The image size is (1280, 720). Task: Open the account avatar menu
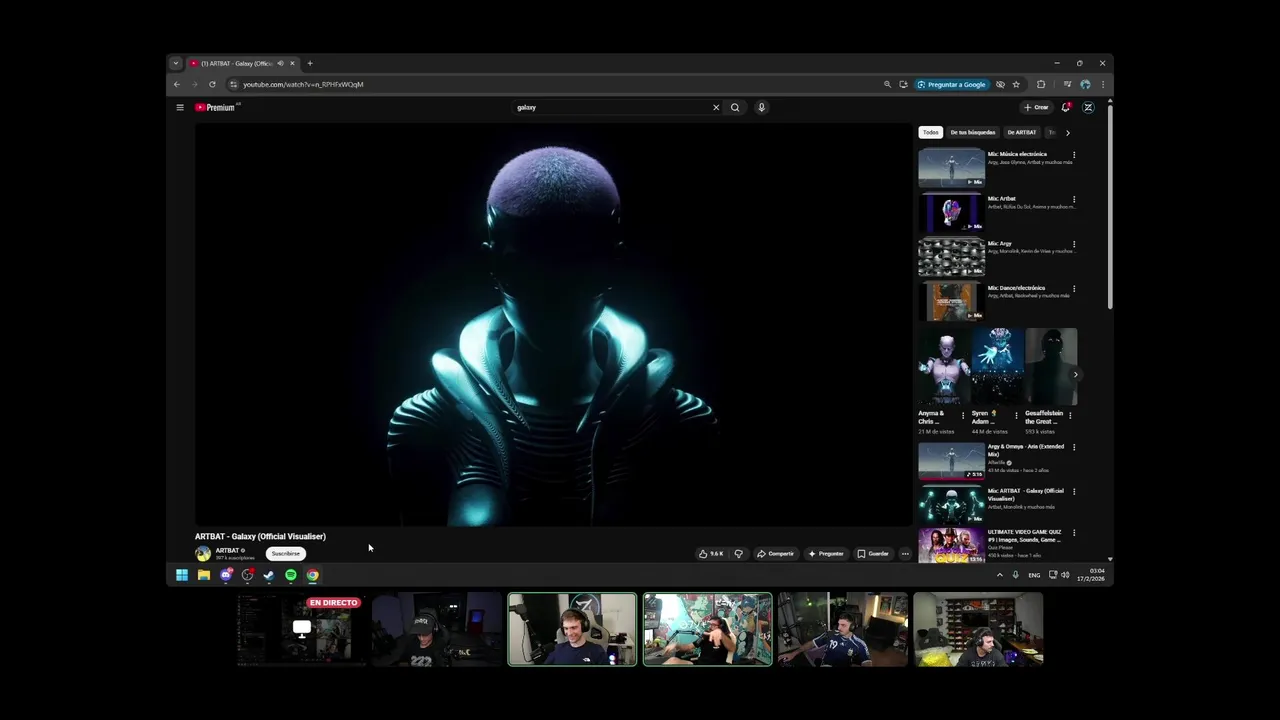pos(1088,107)
